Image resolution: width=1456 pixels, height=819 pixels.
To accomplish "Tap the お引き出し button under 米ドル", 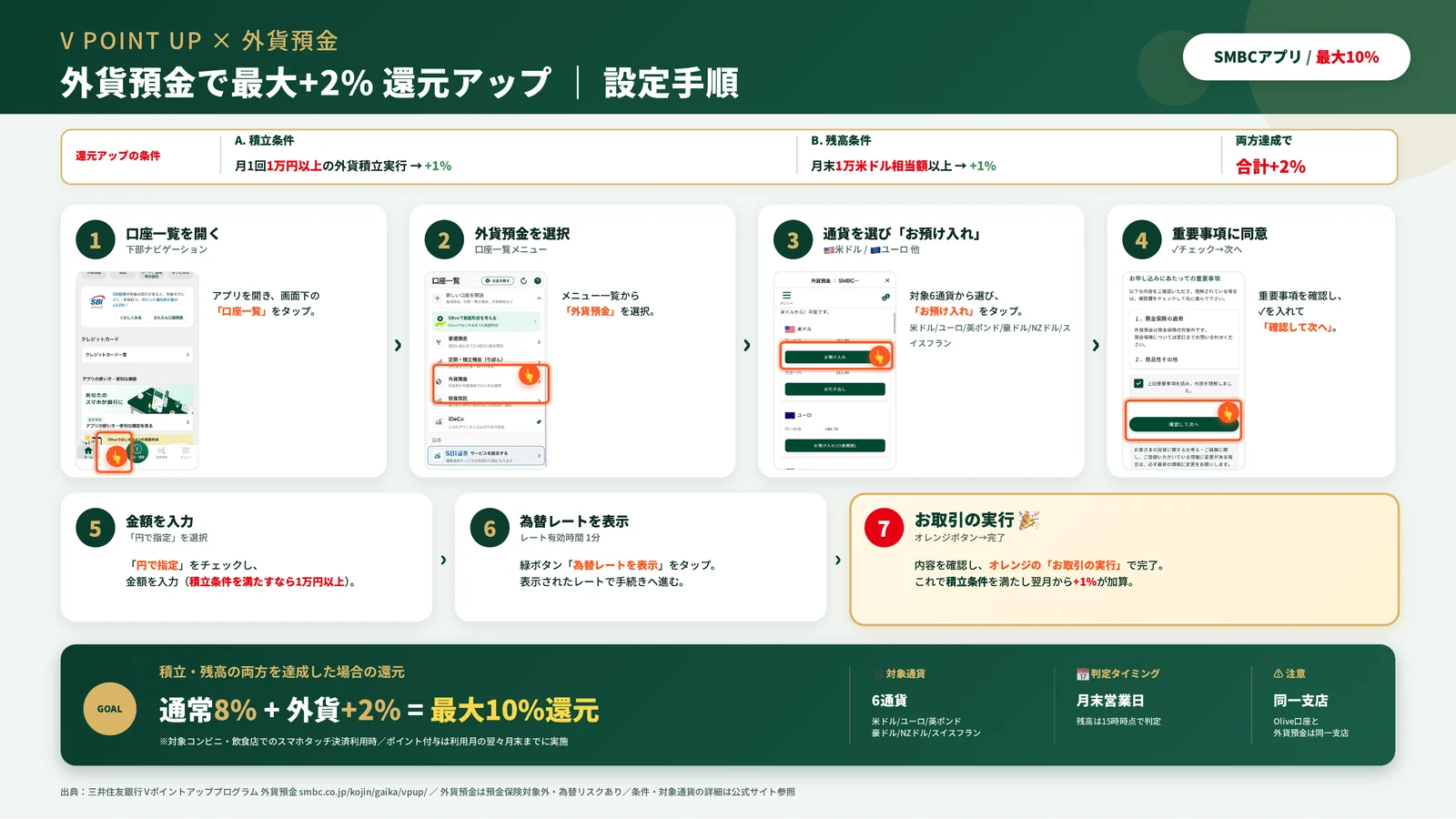I will pos(835,389).
